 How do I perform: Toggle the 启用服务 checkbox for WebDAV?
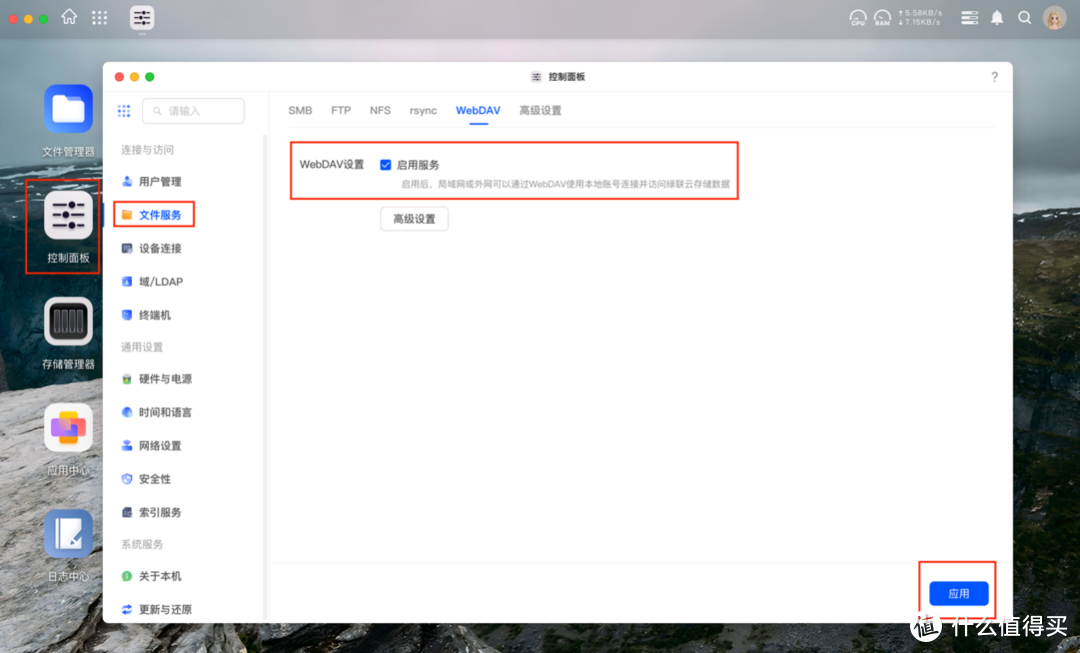pos(385,165)
